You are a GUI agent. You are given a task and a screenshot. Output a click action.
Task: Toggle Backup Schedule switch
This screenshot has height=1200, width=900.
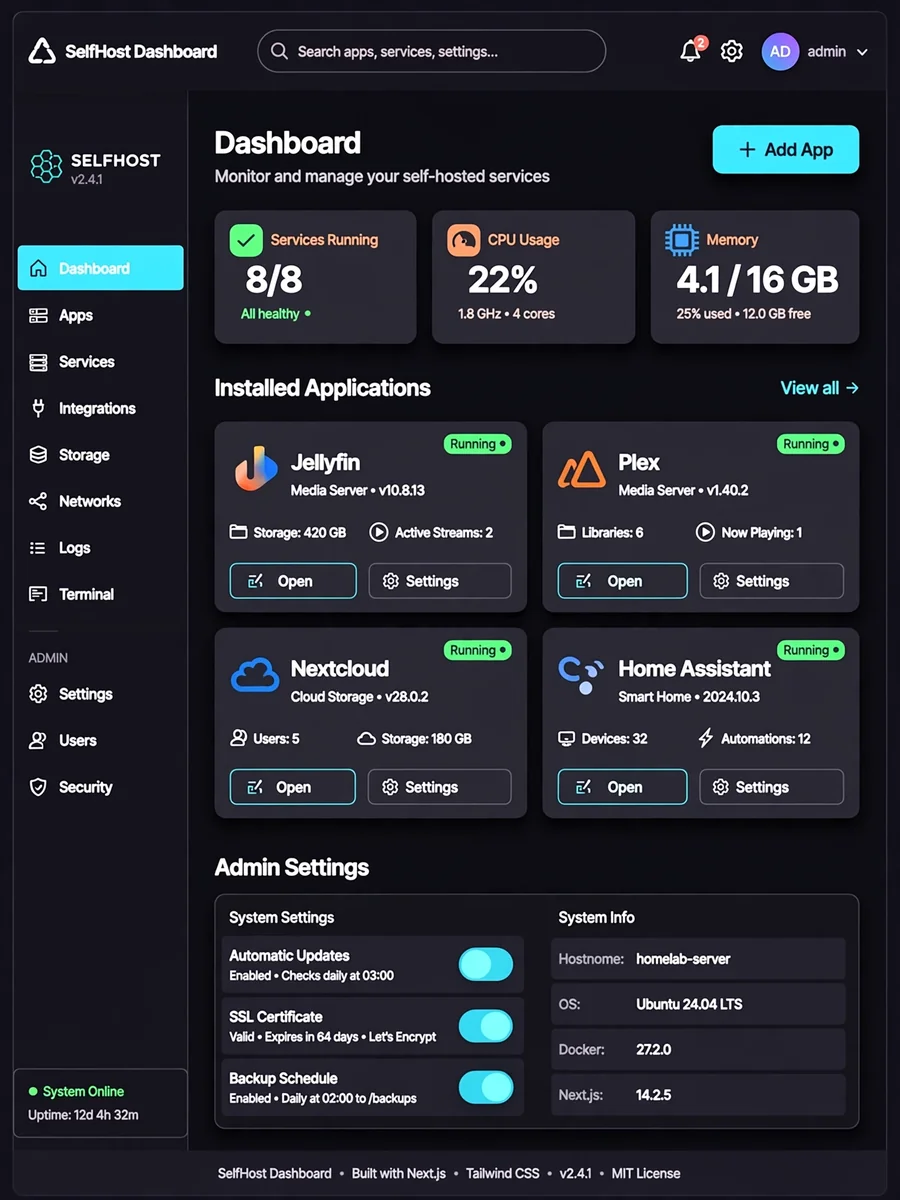(486, 1087)
